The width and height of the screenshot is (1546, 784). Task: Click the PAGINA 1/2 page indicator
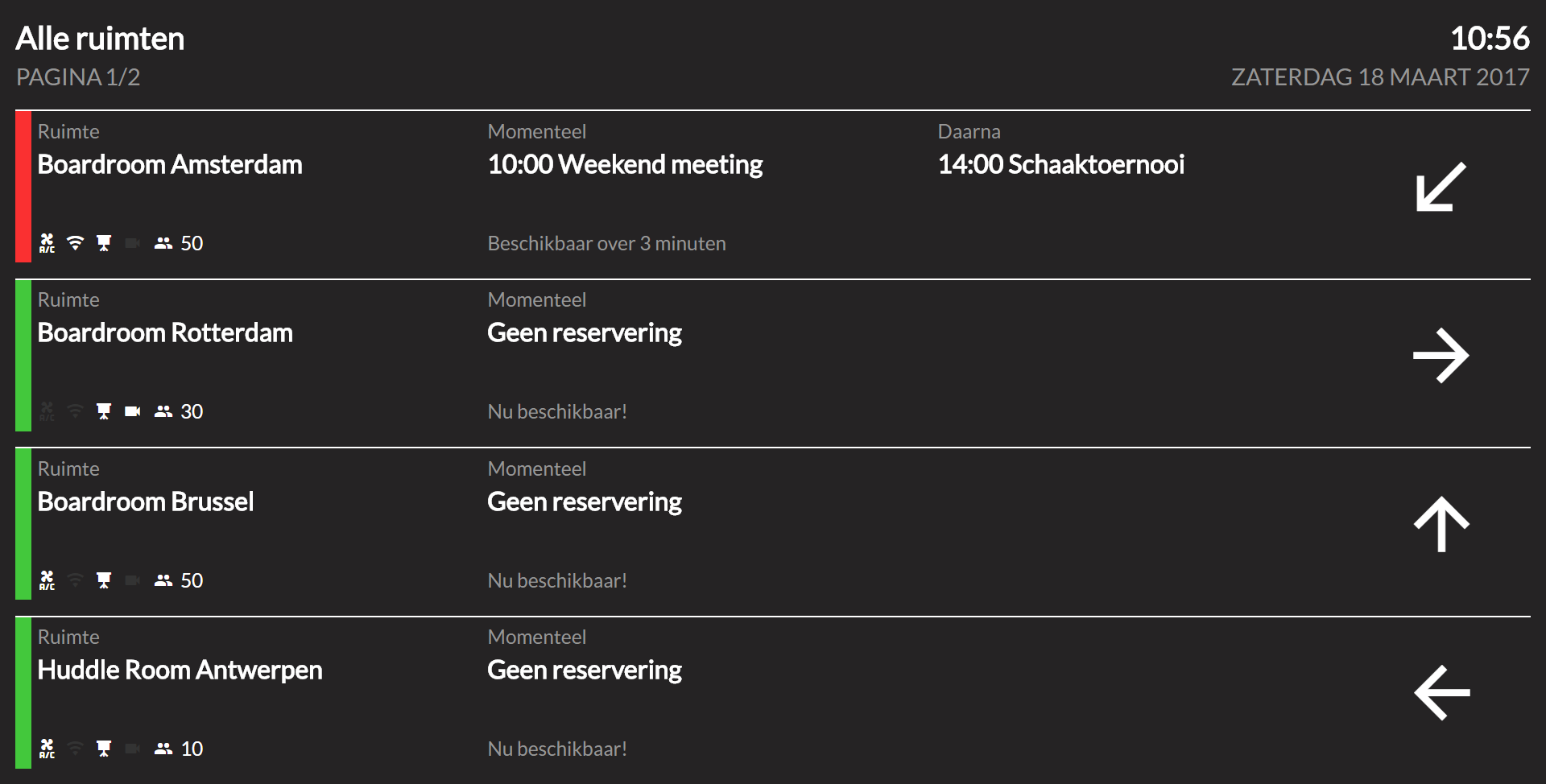click(78, 77)
